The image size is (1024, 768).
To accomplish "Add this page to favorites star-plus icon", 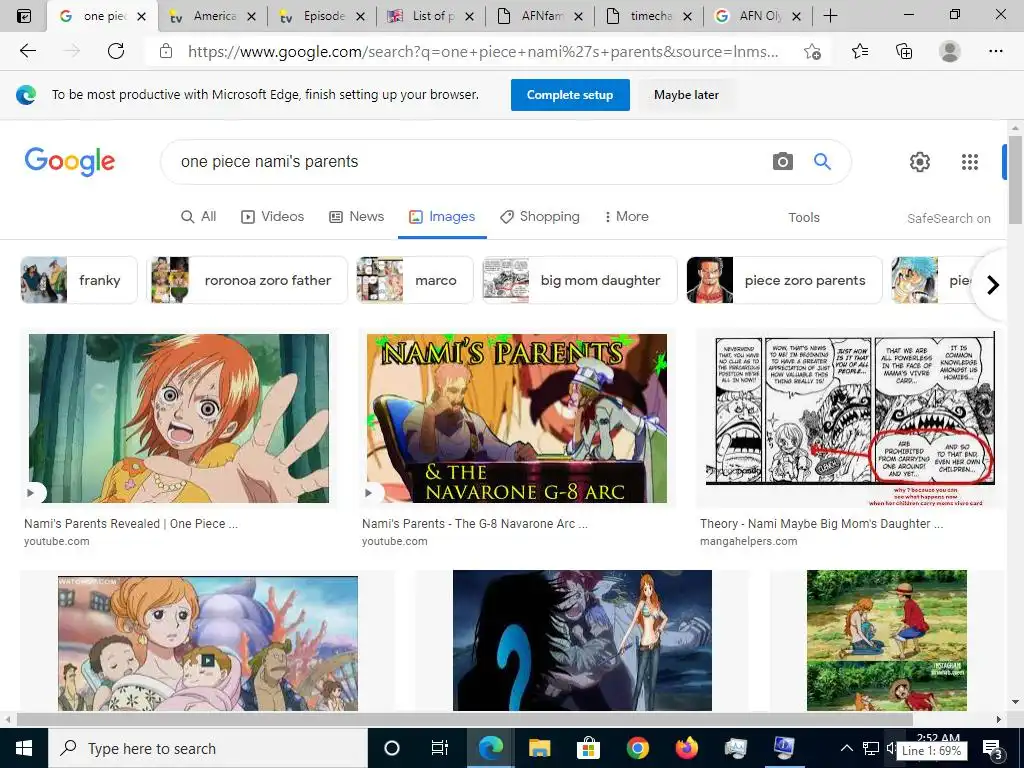I will pyautogui.click(x=812, y=51).
